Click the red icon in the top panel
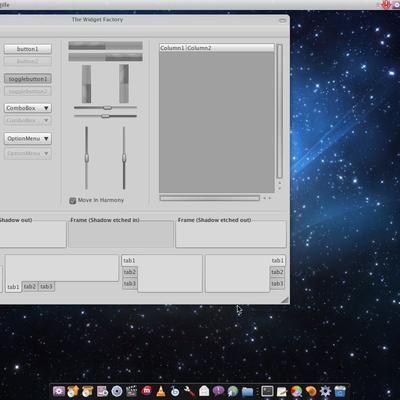The width and height of the screenshot is (400, 400). (x=387, y=4)
